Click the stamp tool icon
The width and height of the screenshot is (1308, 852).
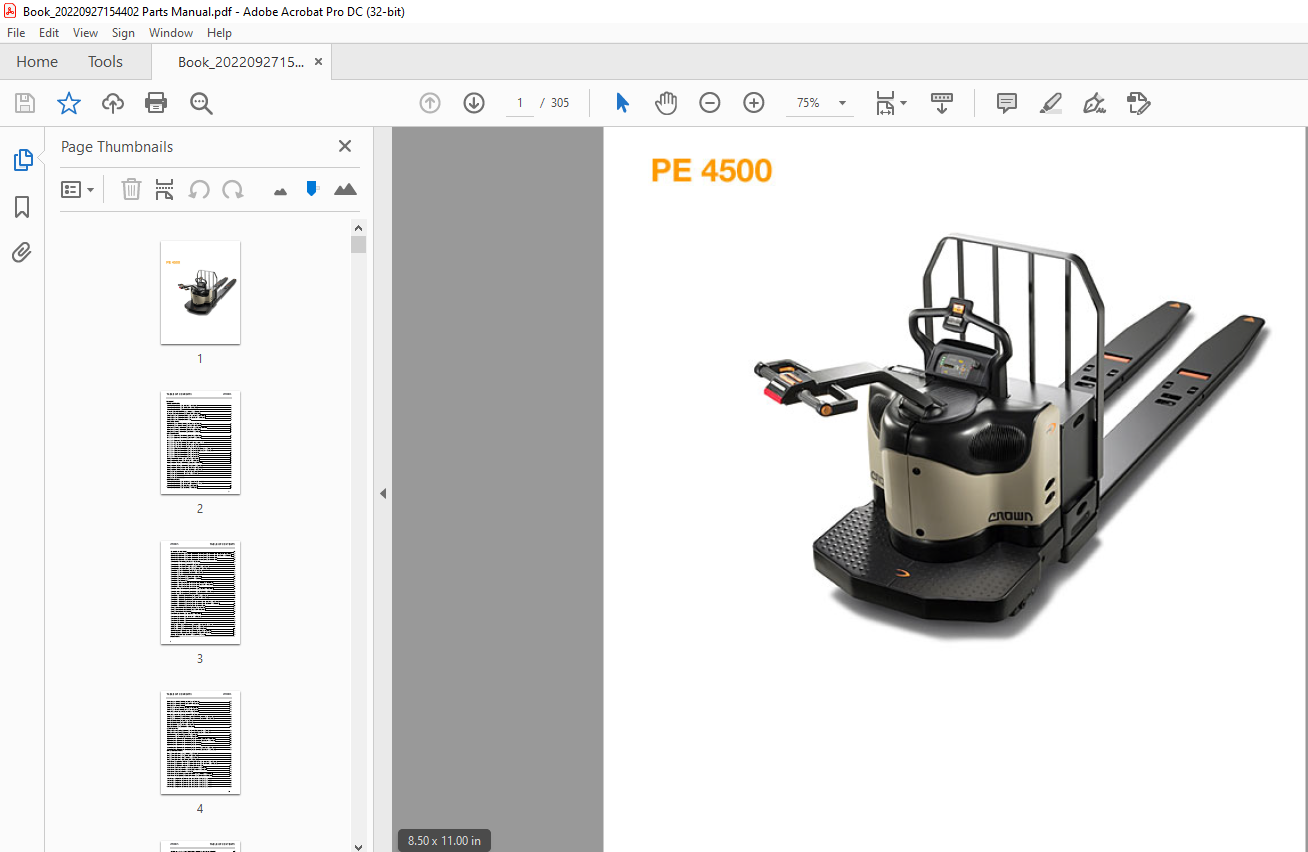click(1138, 103)
